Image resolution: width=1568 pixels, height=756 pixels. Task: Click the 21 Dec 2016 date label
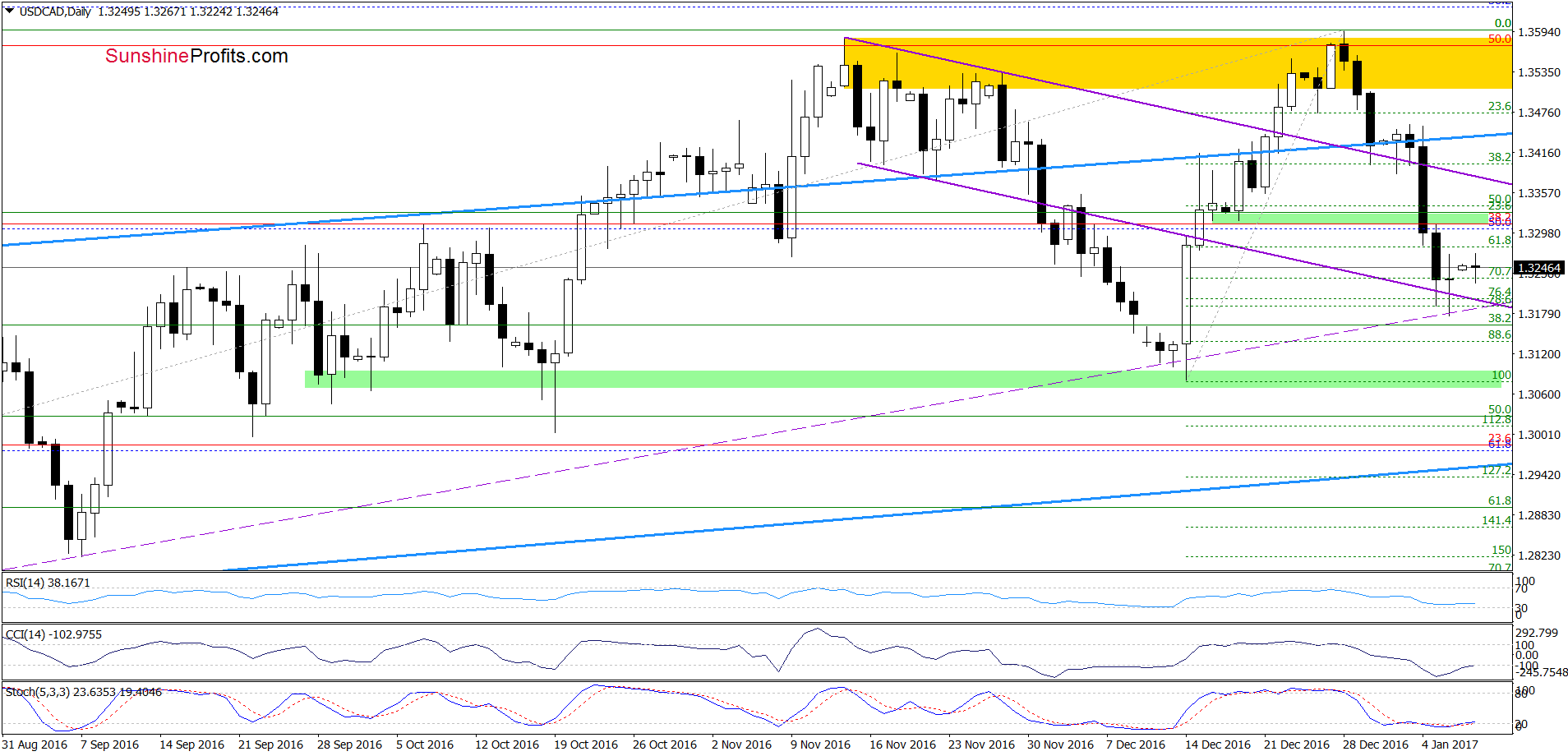point(1297,744)
